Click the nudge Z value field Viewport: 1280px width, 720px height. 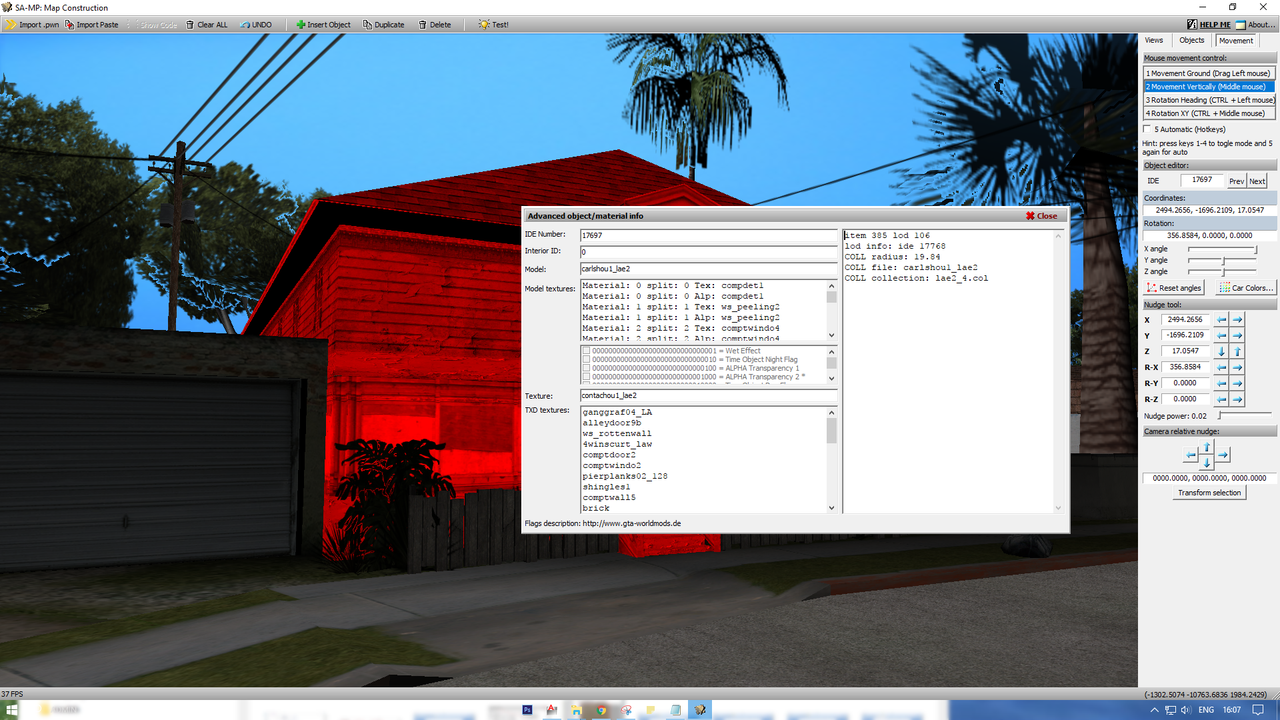tap(1186, 351)
